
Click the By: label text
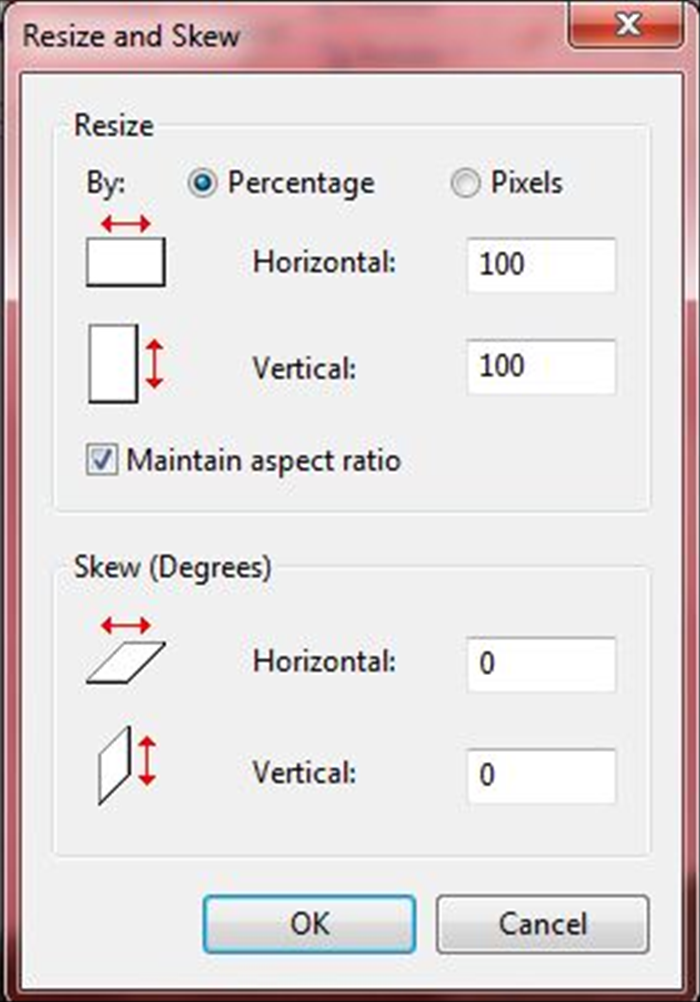point(106,183)
